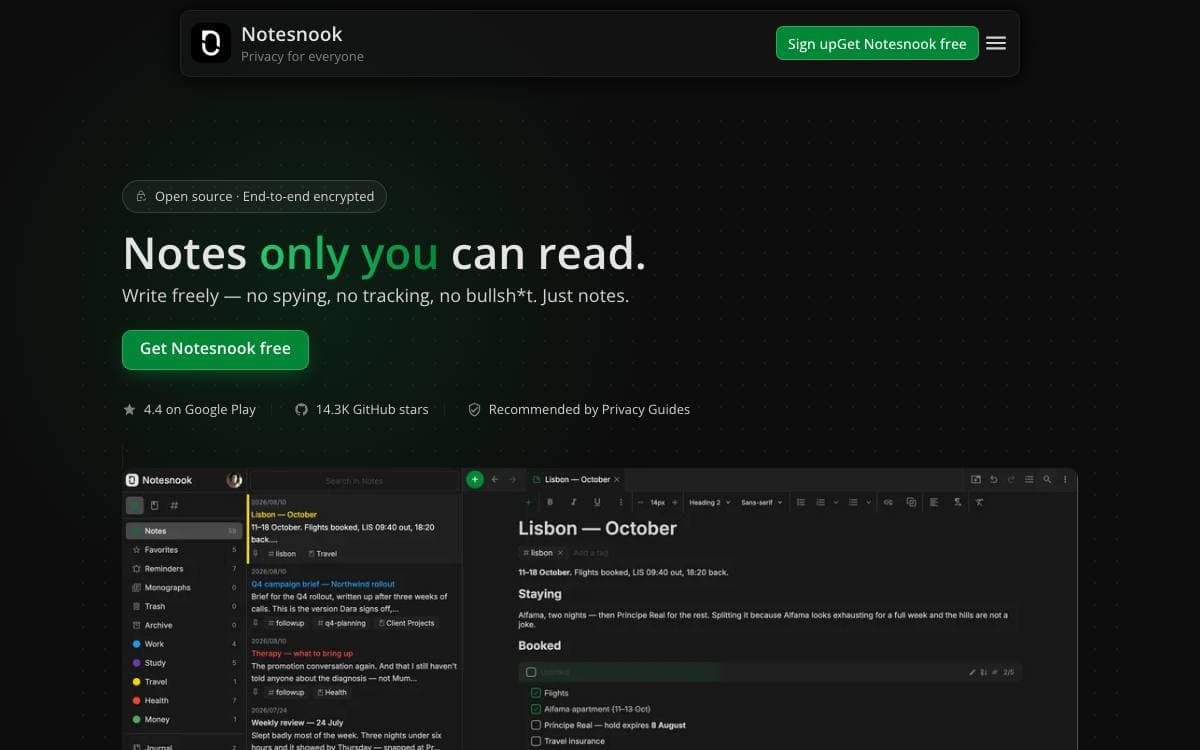Insert numbered list from editor toolbar
The image size is (1200, 750).
click(821, 502)
